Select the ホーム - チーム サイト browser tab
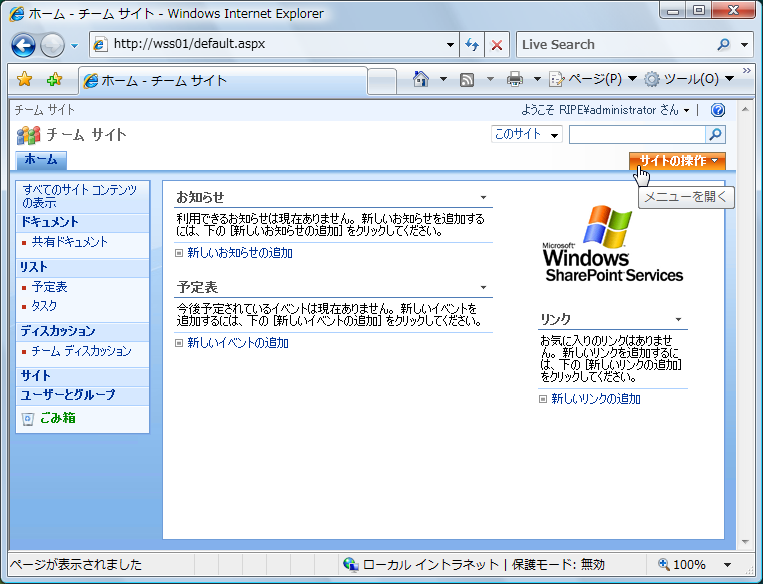This screenshot has height=584, width=763. pyautogui.click(x=222, y=80)
